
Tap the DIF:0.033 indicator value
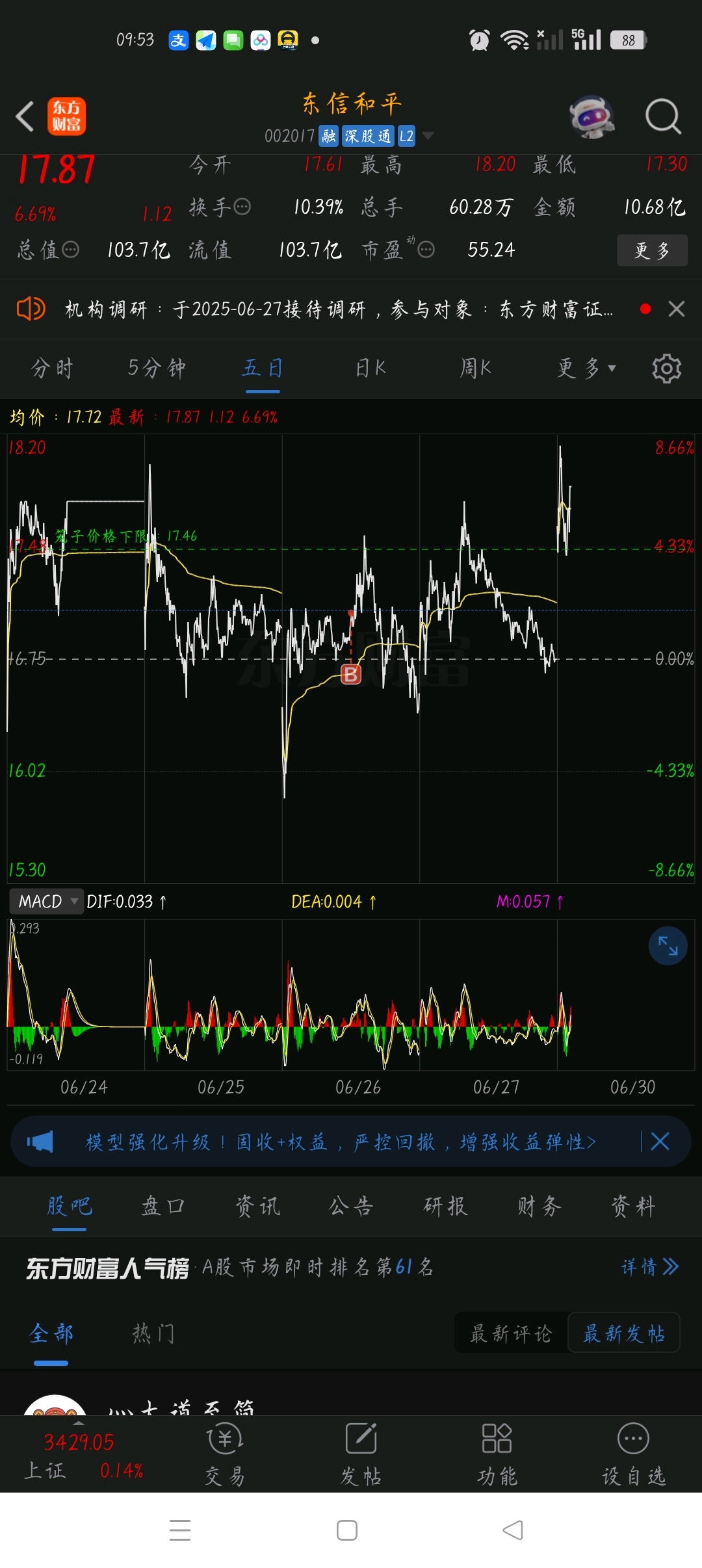[x=127, y=902]
